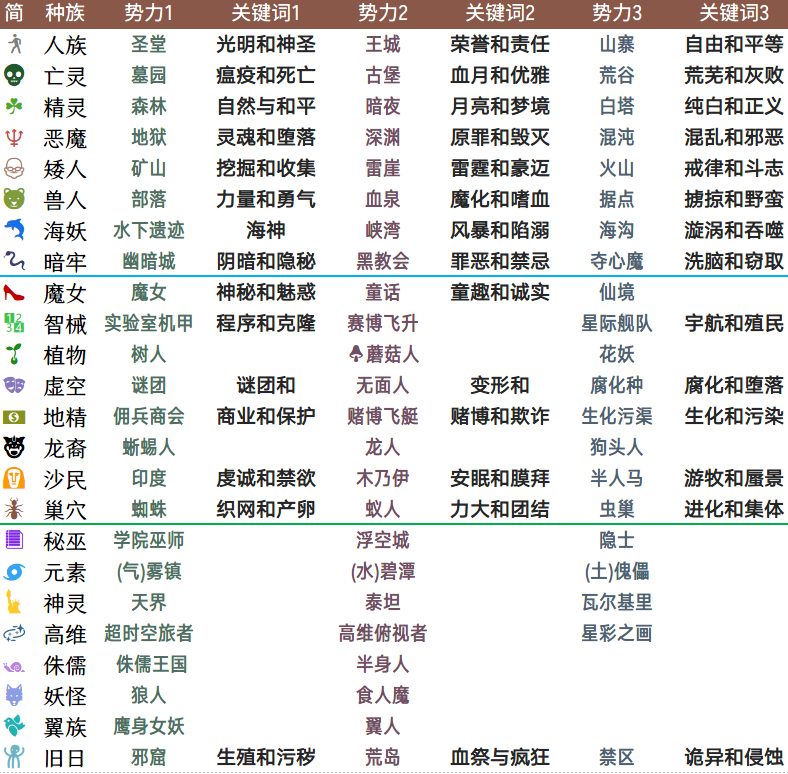Screen dimensions: 788x774
Task: Click the 高维俯视者 faction cell
Action: tap(383, 633)
